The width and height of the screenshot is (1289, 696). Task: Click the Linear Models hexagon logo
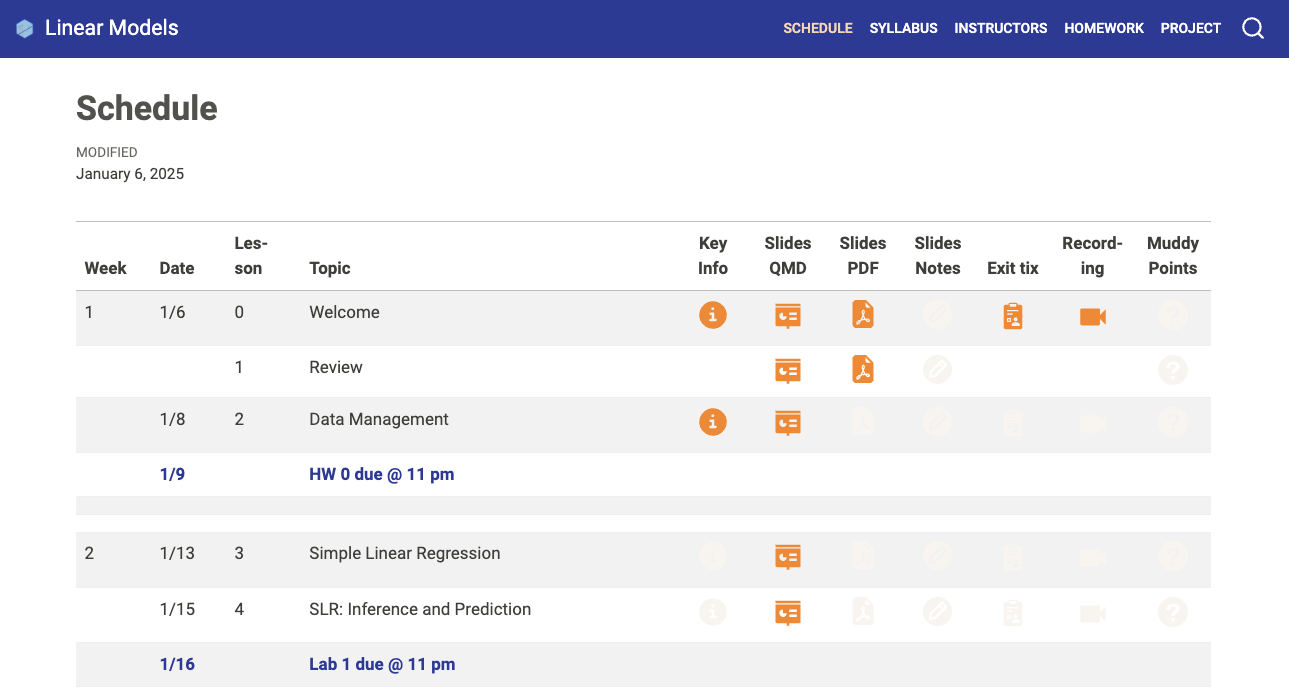point(25,29)
